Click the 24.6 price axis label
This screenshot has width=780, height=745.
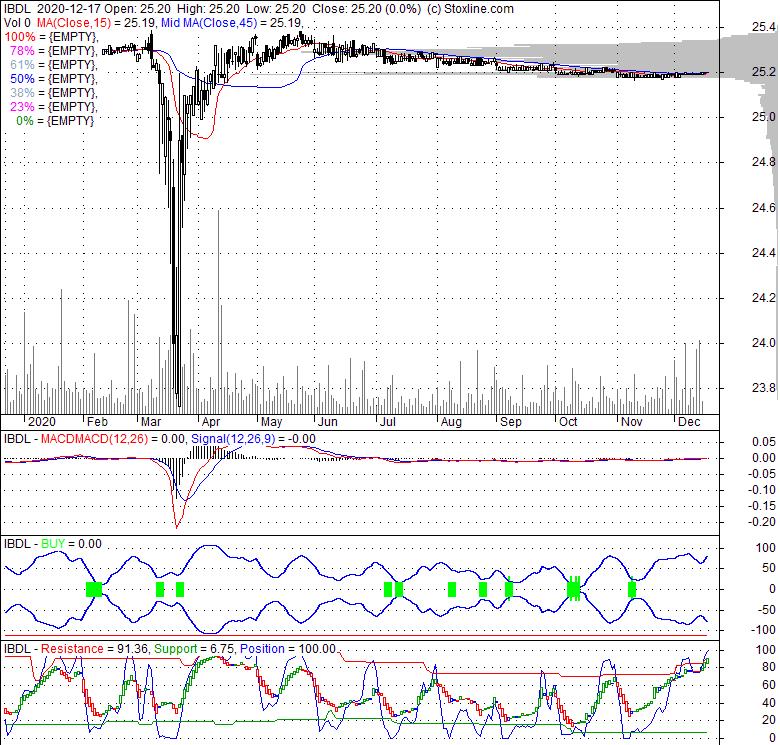pyautogui.click(x=764, y=207)
